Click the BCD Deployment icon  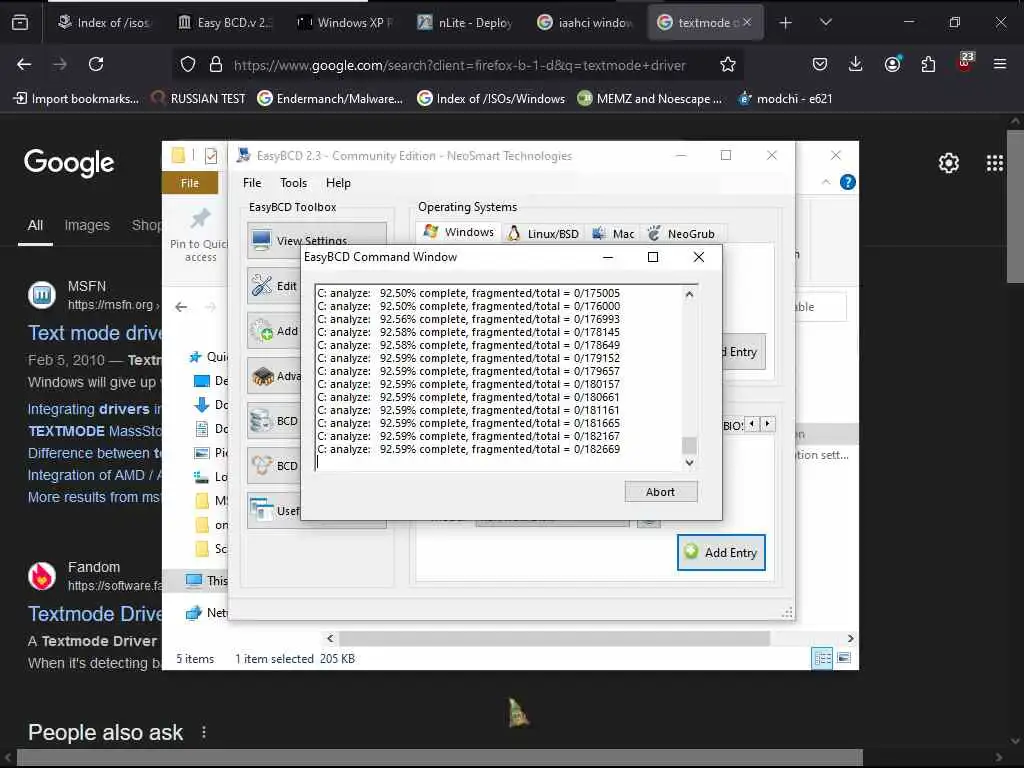tap(262, 466)
